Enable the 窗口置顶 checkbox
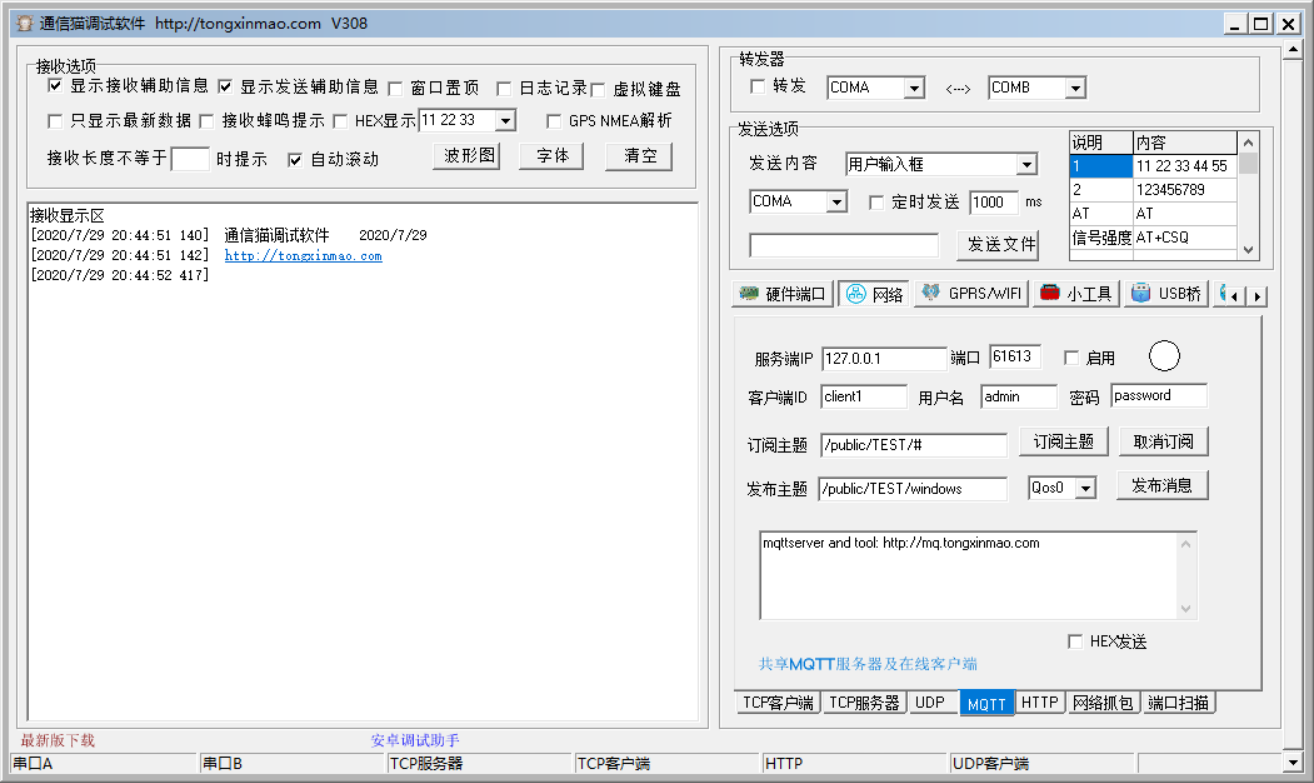Image resolution: width=1314 pixels, height=783 pixels. pyautogui.click(x=396, y=88)
